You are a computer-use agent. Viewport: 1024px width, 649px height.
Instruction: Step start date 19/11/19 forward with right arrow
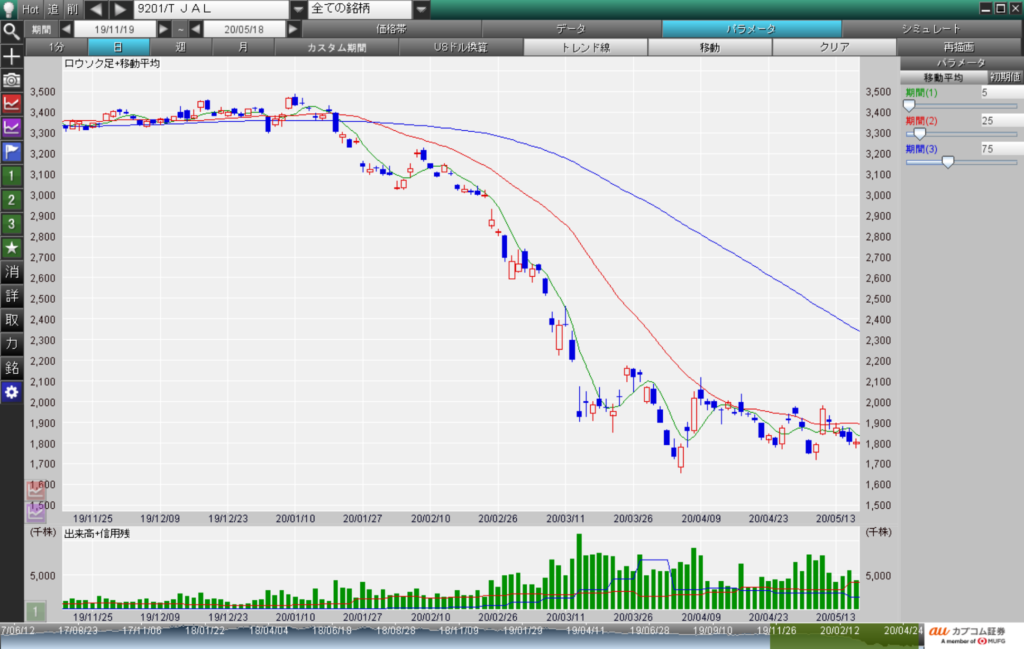tap(165, 29)
